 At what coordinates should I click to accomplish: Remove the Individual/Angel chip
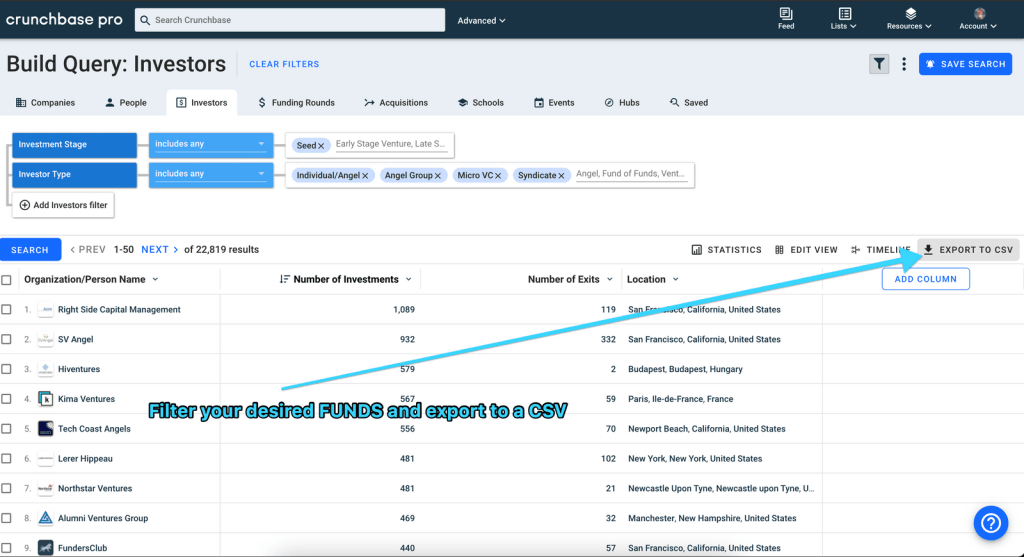[365, 176]
